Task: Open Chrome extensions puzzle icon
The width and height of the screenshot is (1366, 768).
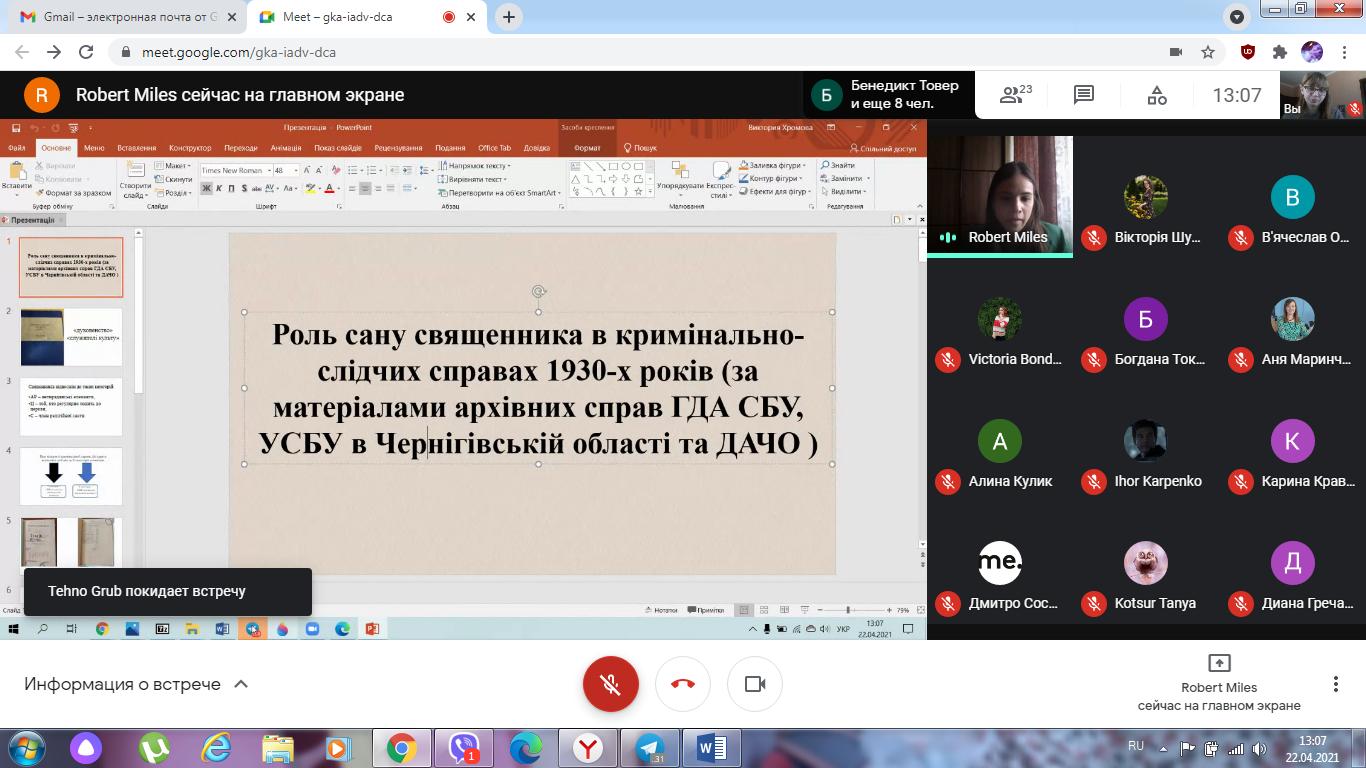Action: [1279, 52]
